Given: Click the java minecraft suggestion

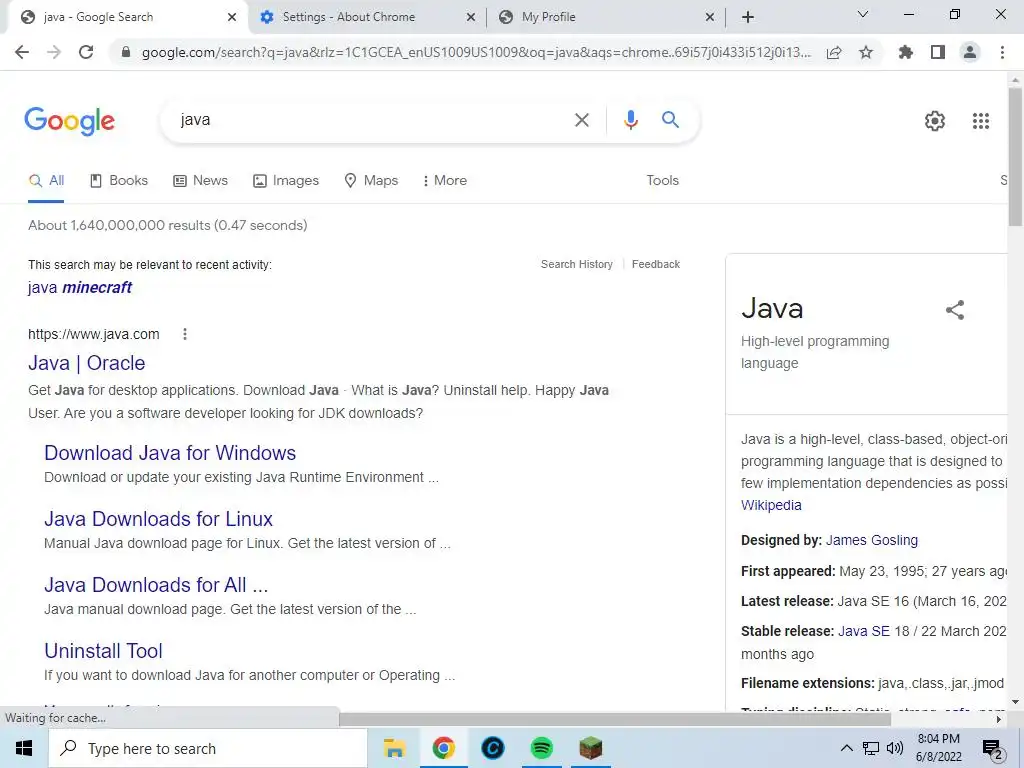Looking at the screenshot, I should [80, 287].
